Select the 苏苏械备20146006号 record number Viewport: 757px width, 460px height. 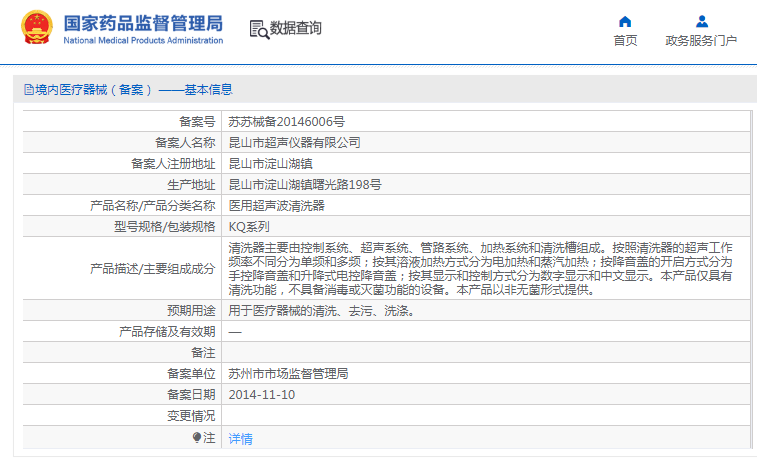(286, 122)
